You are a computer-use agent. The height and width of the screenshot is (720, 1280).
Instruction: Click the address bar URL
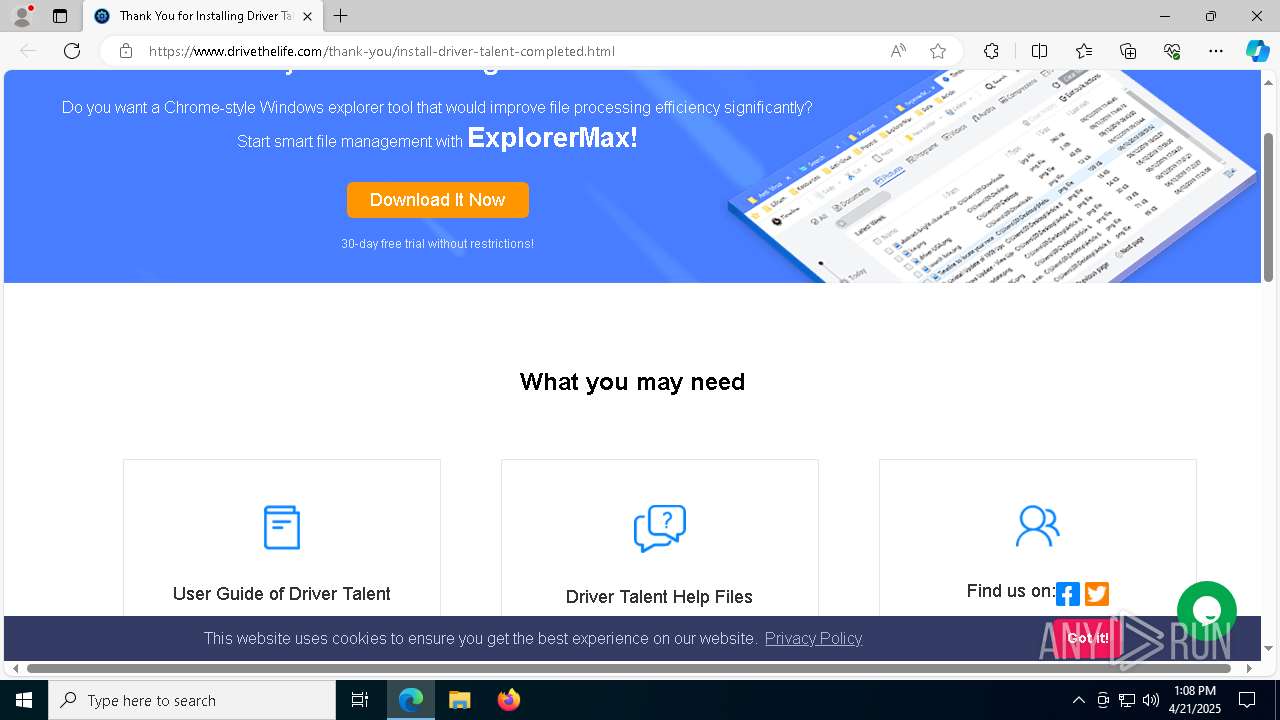click(x=381, y=51)
